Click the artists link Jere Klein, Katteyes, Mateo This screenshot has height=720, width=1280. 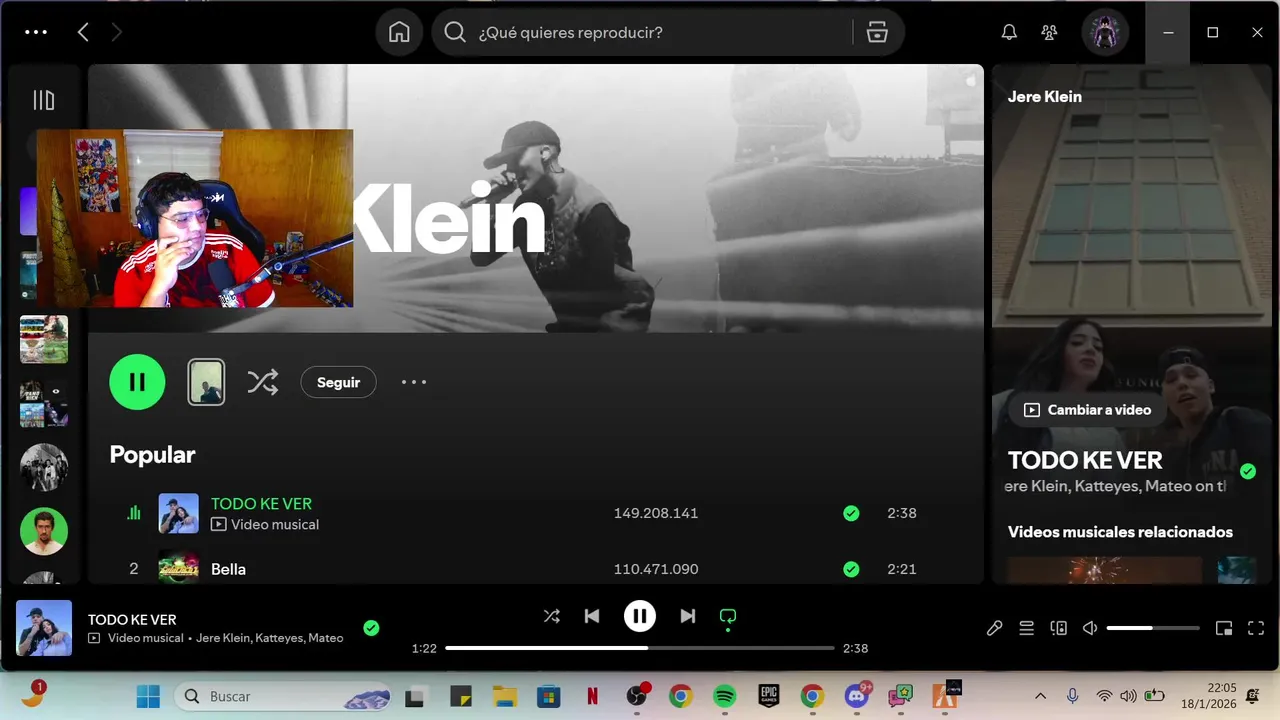(x=270, y=638)
